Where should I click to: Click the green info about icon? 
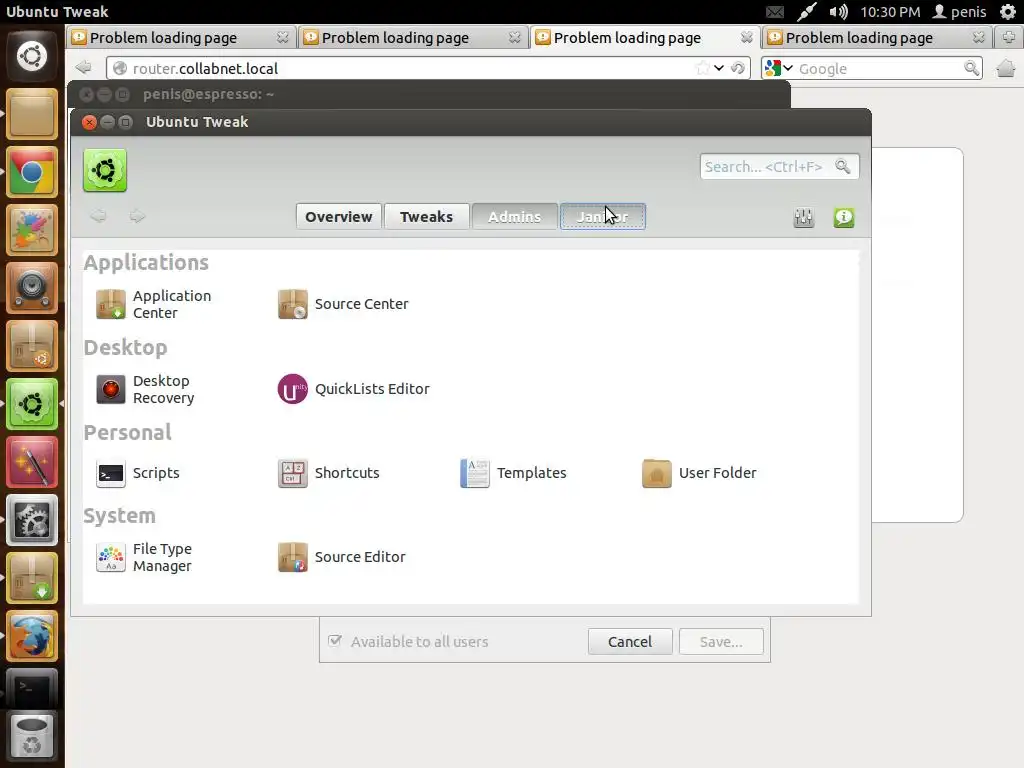844,217
